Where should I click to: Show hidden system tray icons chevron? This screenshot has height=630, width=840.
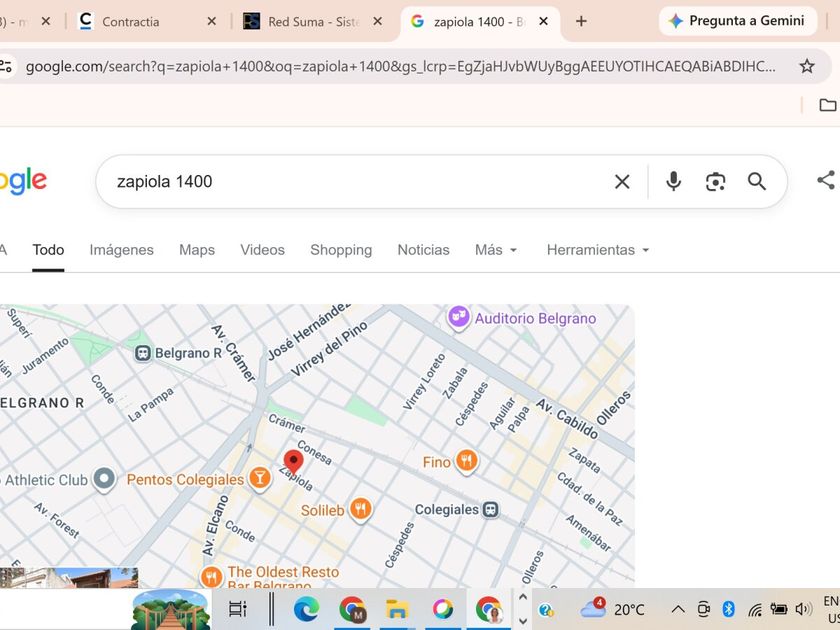(678, 609)
